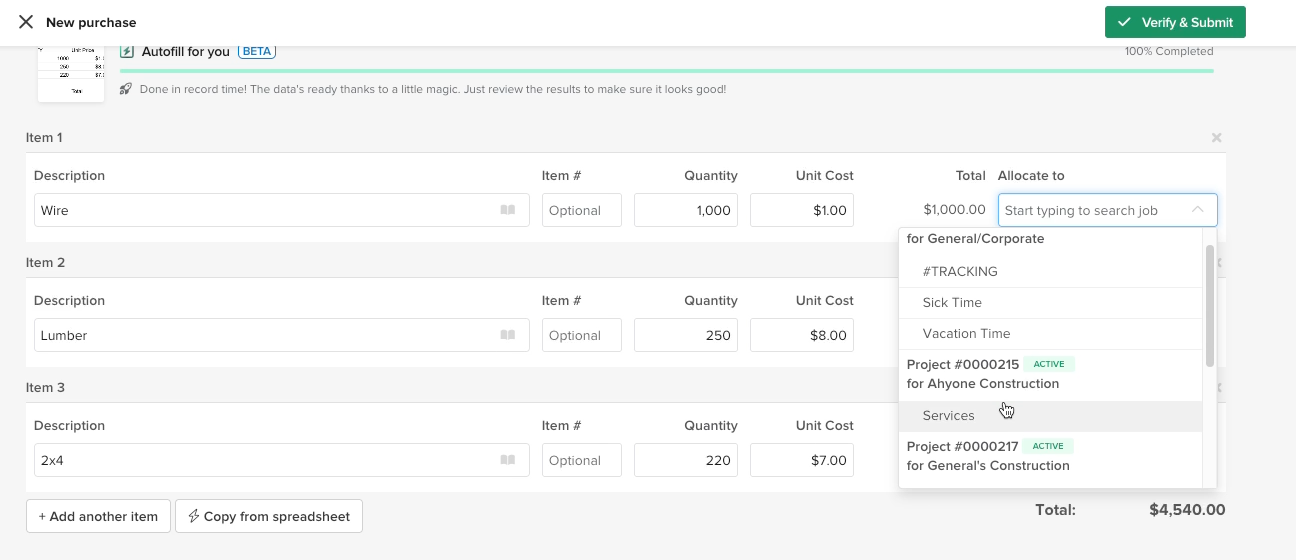Open catalog book icon in Wire description
This screenshot has width=1296, height=560.
coord(508,210)
